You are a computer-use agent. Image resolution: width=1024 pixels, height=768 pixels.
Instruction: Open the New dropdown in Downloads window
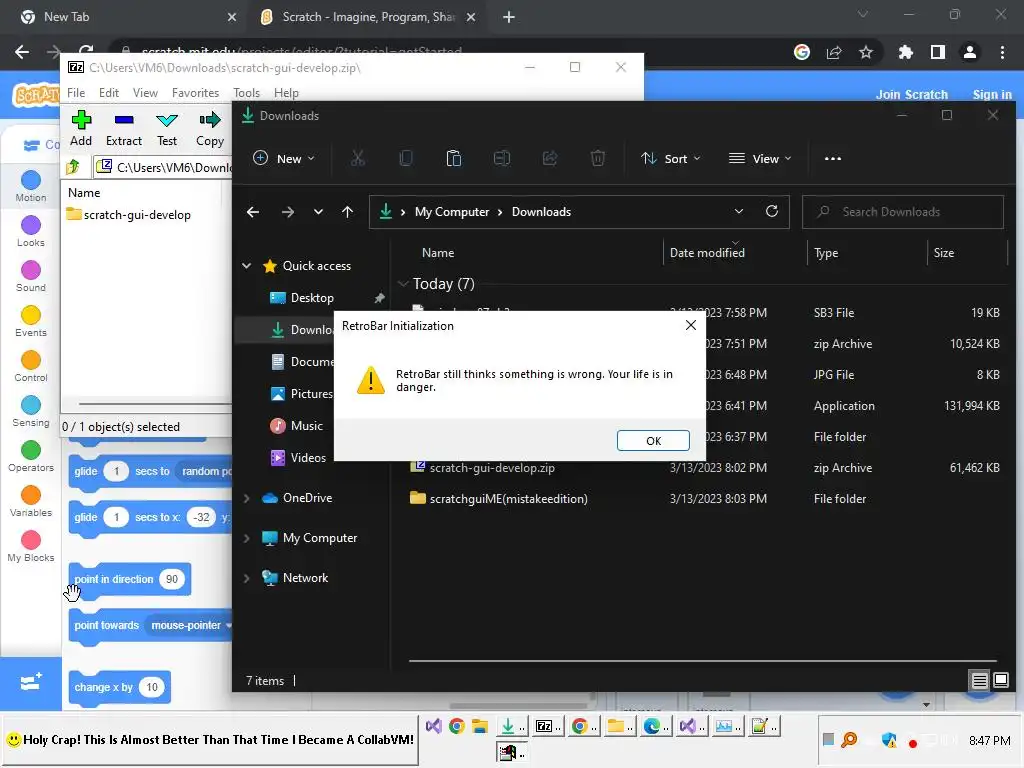pos(284,159)
